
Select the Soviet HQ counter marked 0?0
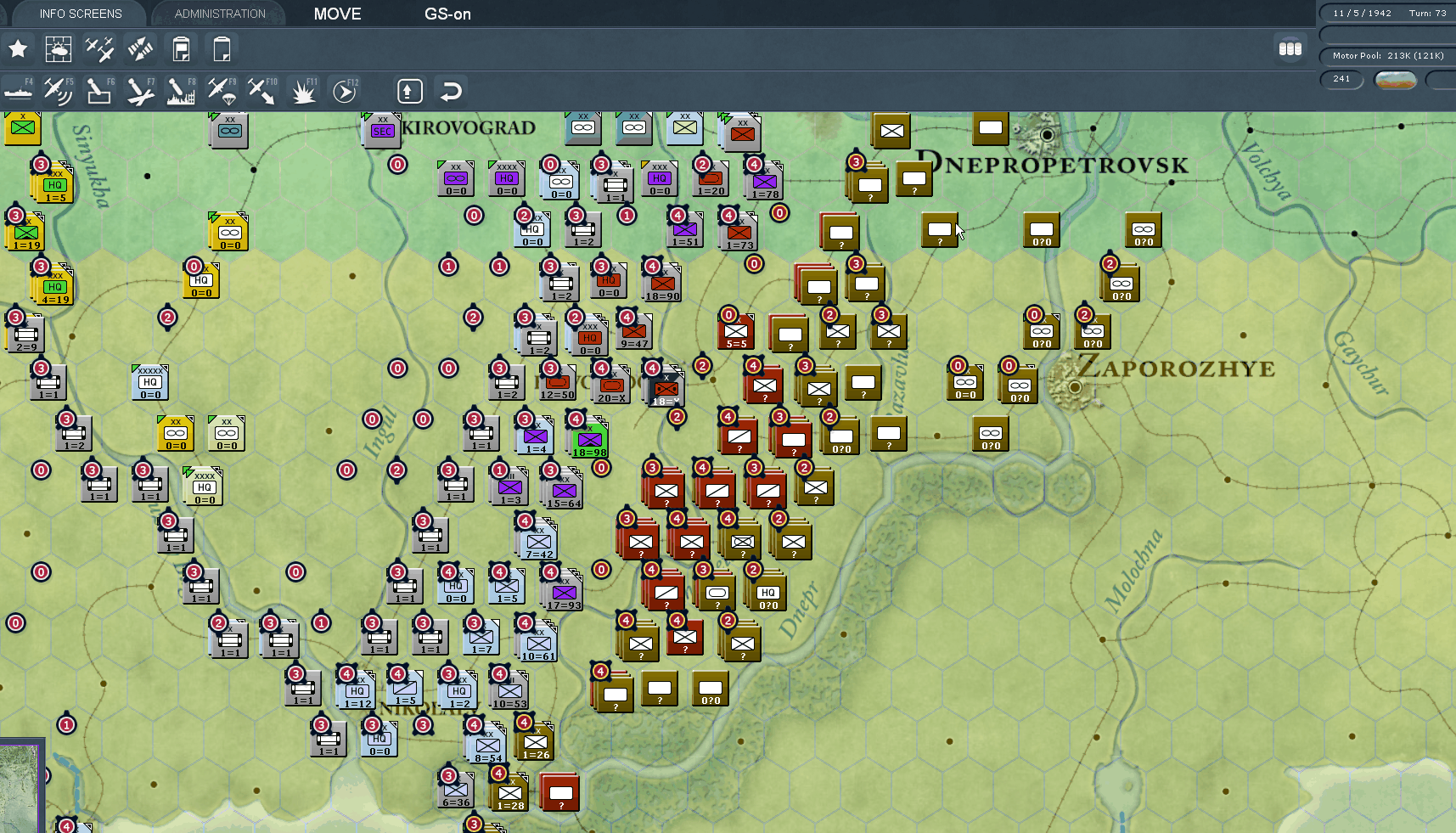[767, 592]
